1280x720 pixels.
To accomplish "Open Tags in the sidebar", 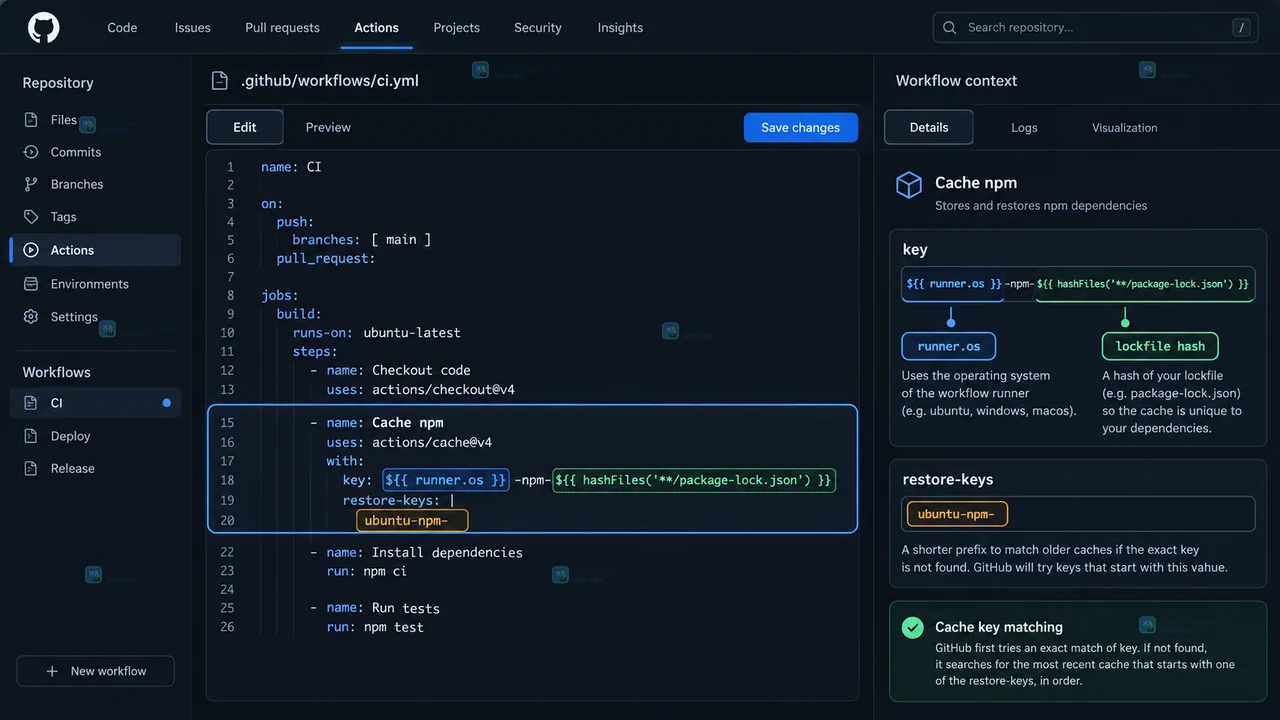I will point(64,216).
